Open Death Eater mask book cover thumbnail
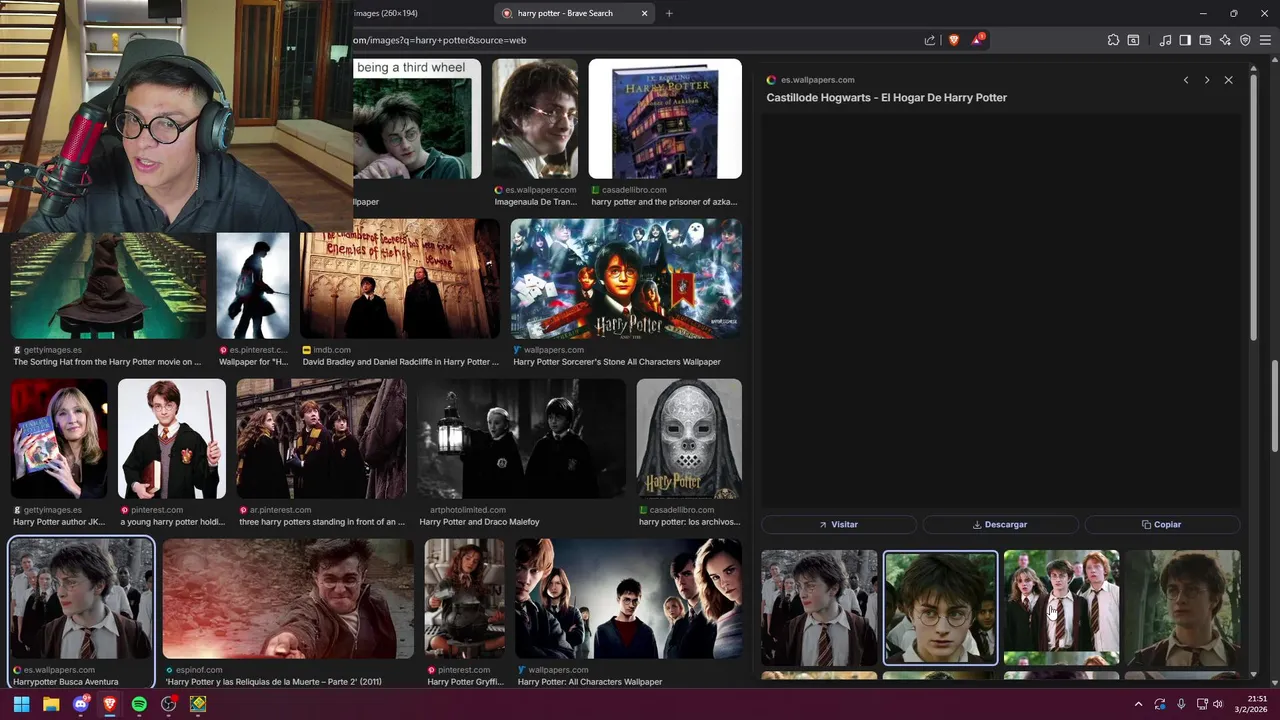The height and width of the screenshot is (720, 1280). pyautogui.click(x=689, y=439)
